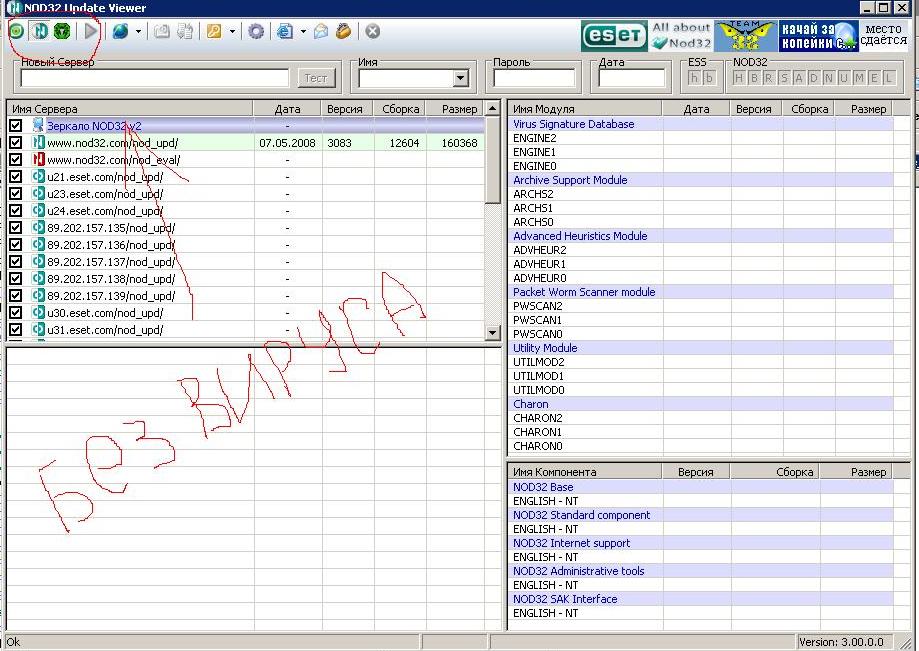Viewport: 919px width, 651px height.
Task: Click the Зеркало NOD32 v2 mirror icon
Action: click(x=38, y=125)
